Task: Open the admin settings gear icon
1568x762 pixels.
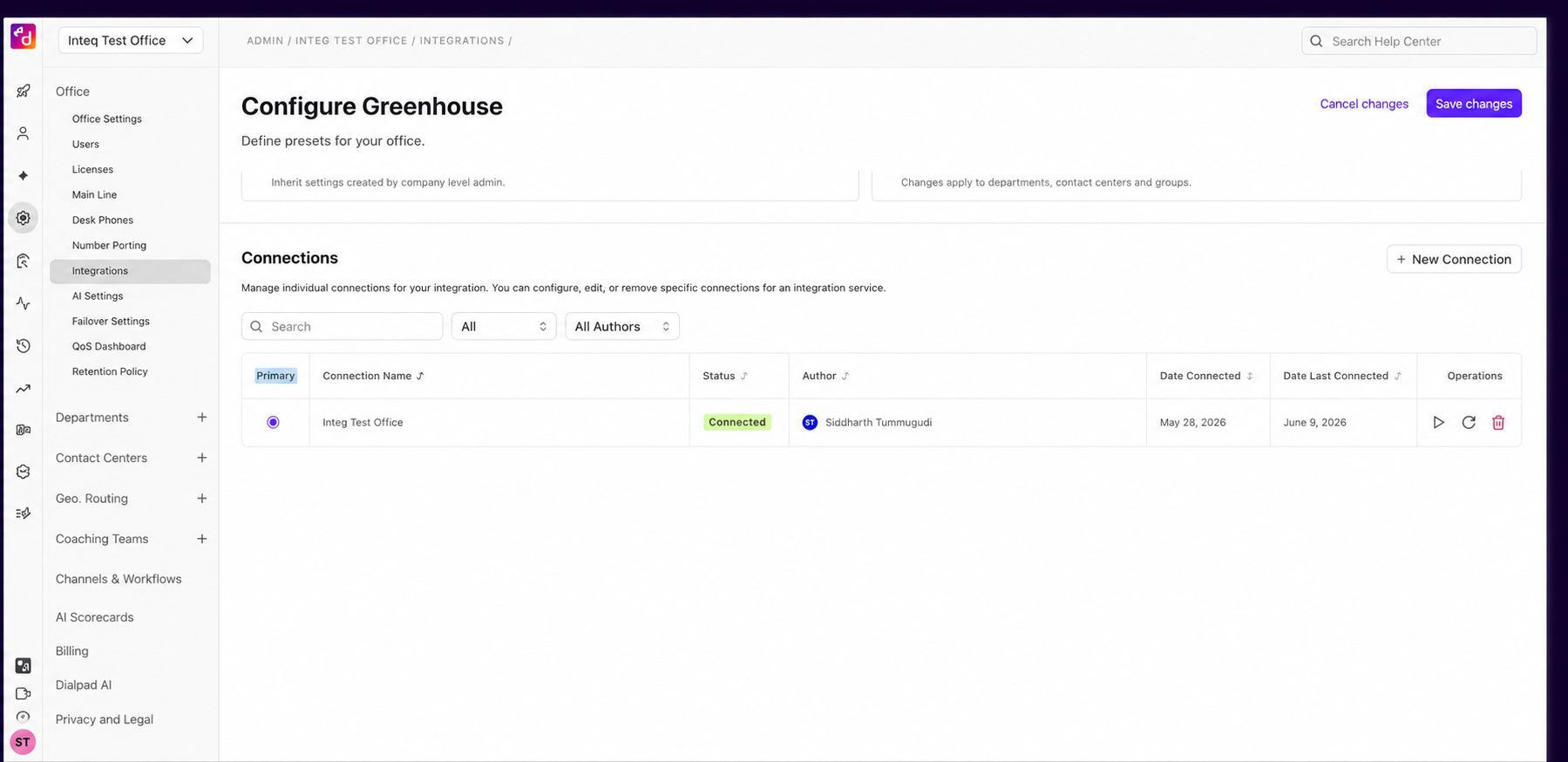Action: click(x=24, y=218)
